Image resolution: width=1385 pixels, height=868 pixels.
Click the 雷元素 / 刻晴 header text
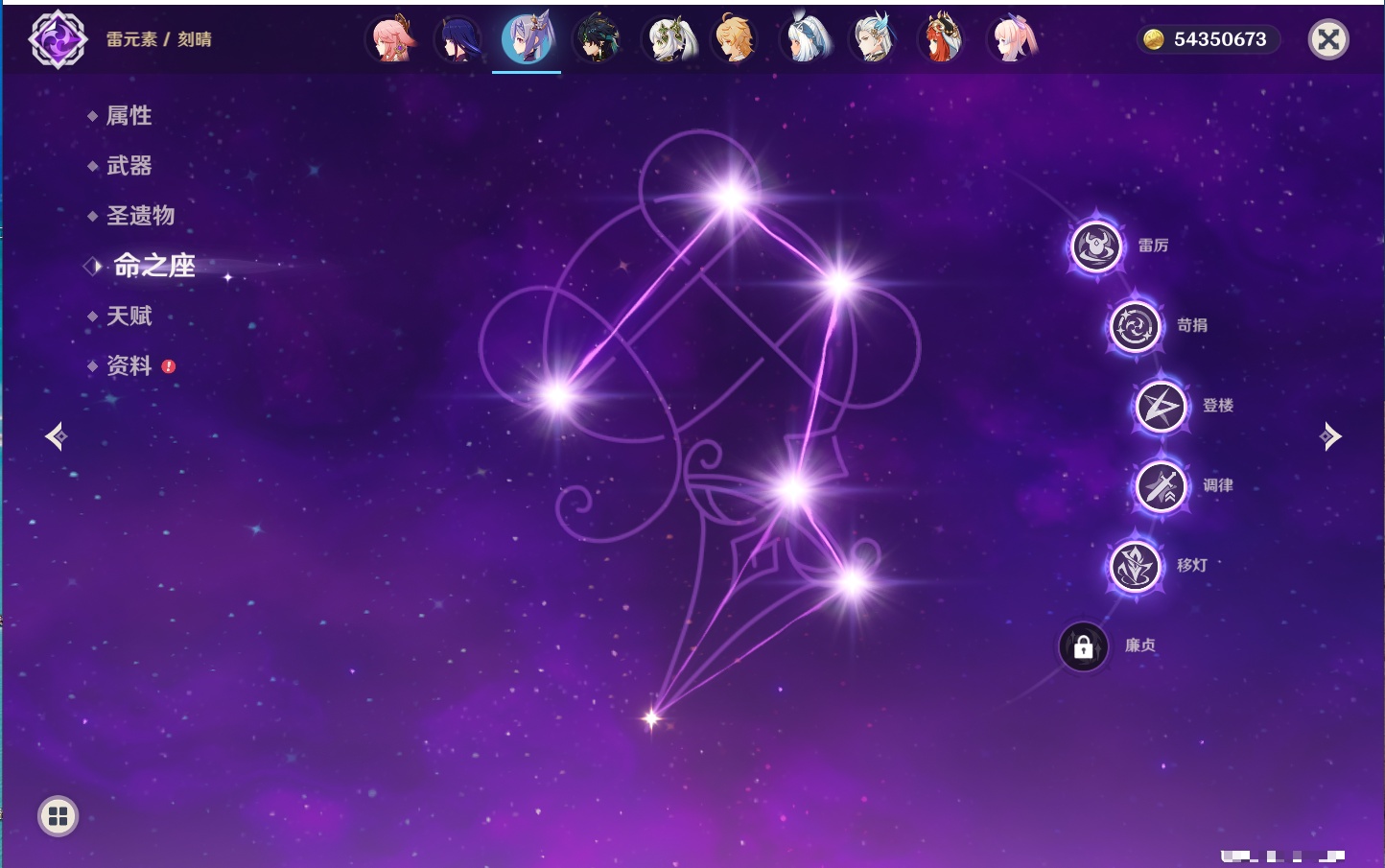click(159, 39)
